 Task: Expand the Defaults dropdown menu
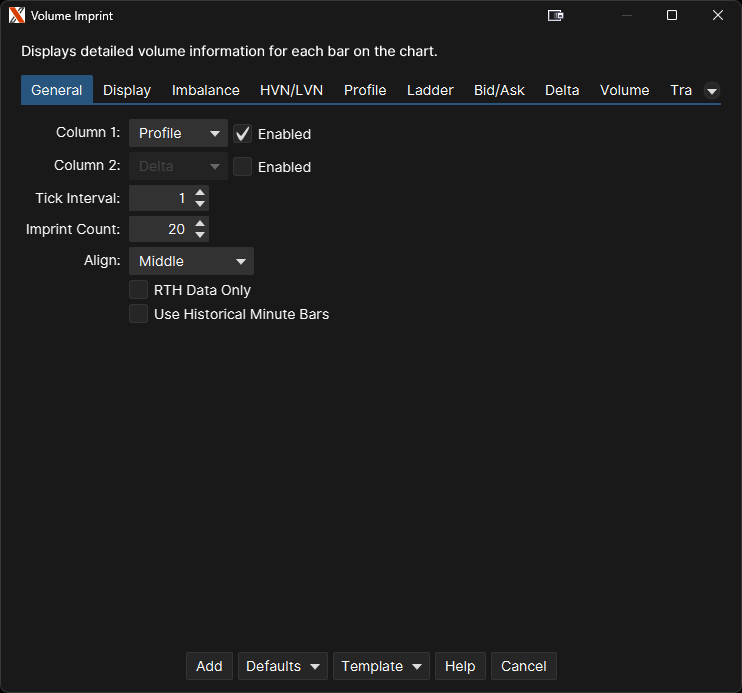[283, 666]
